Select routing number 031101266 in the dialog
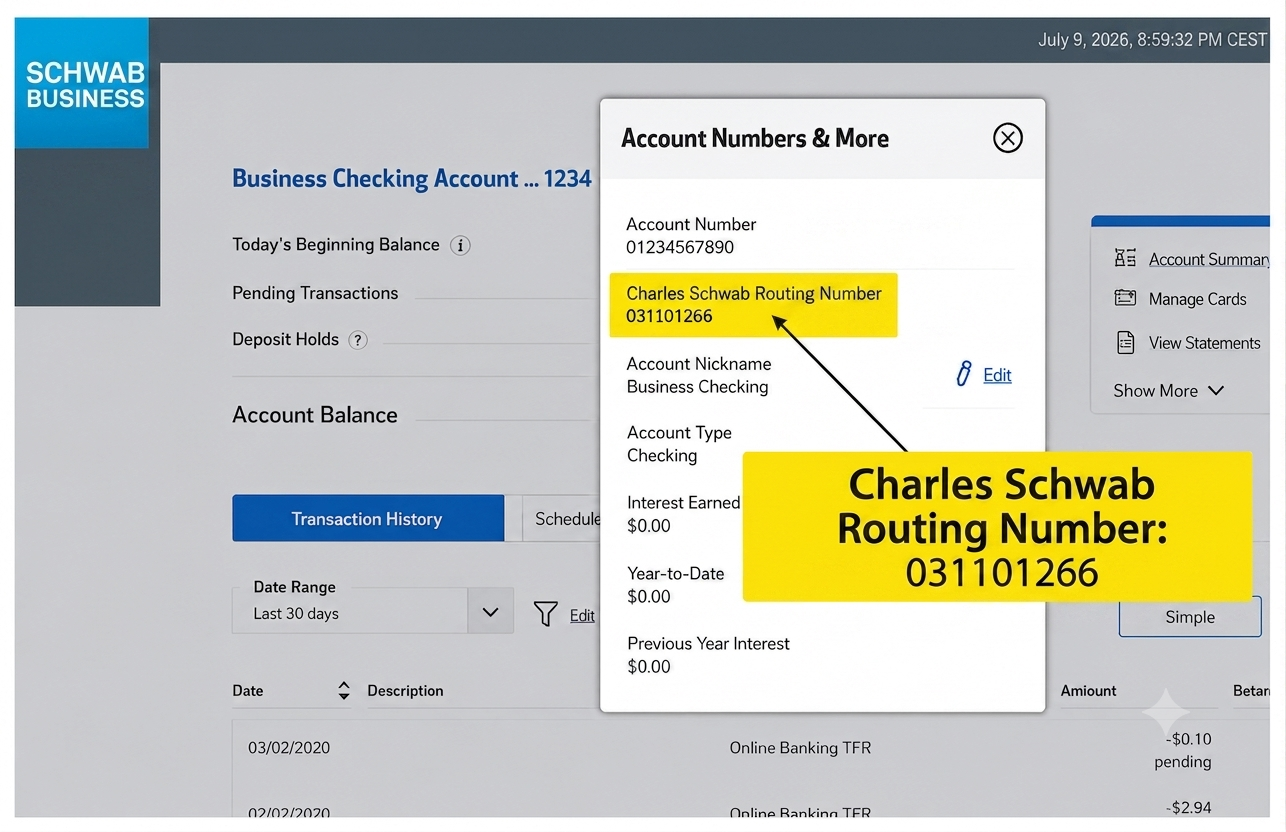 669,317
